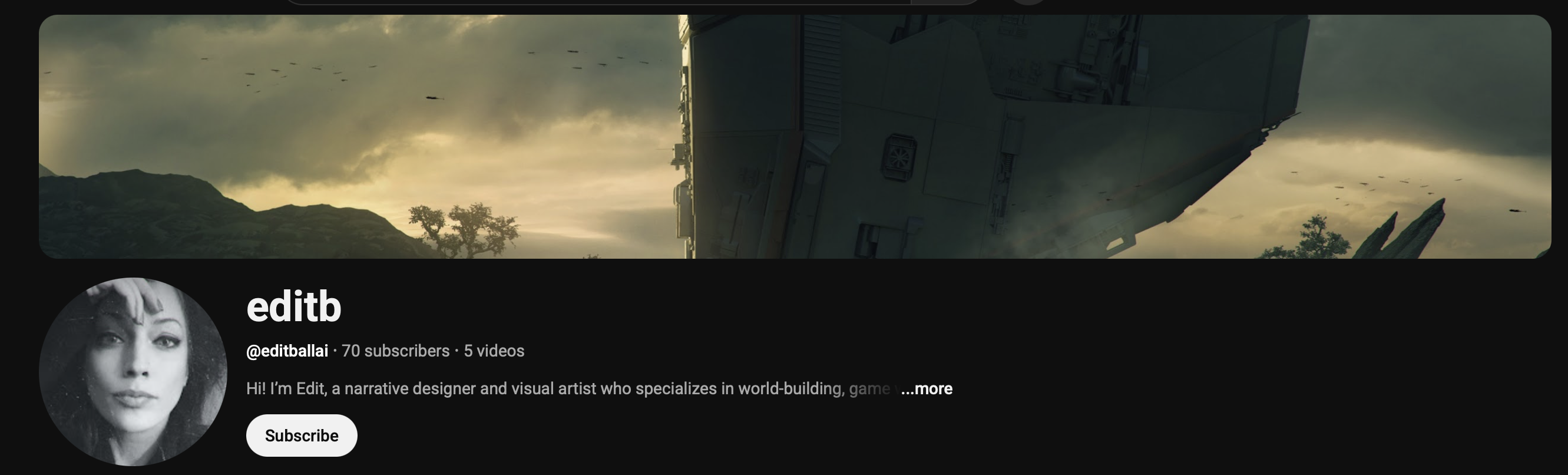
Task: Click the 70 subscribers count
Action: pos(396,351)
